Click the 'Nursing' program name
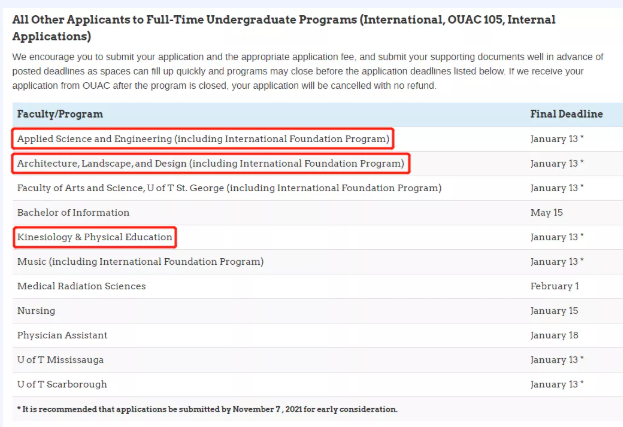 tap(36, 311)
